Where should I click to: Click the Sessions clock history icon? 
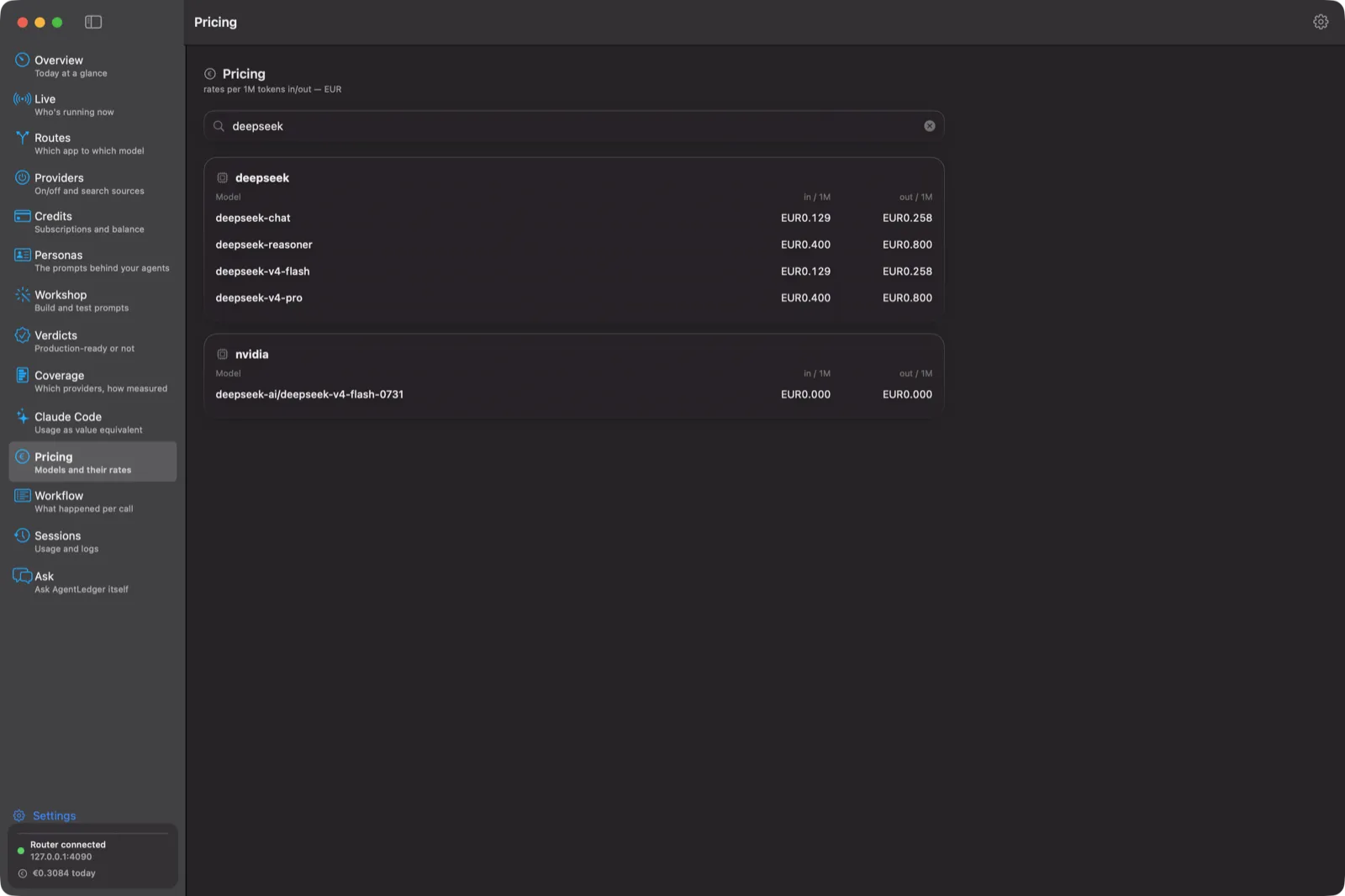22,535
